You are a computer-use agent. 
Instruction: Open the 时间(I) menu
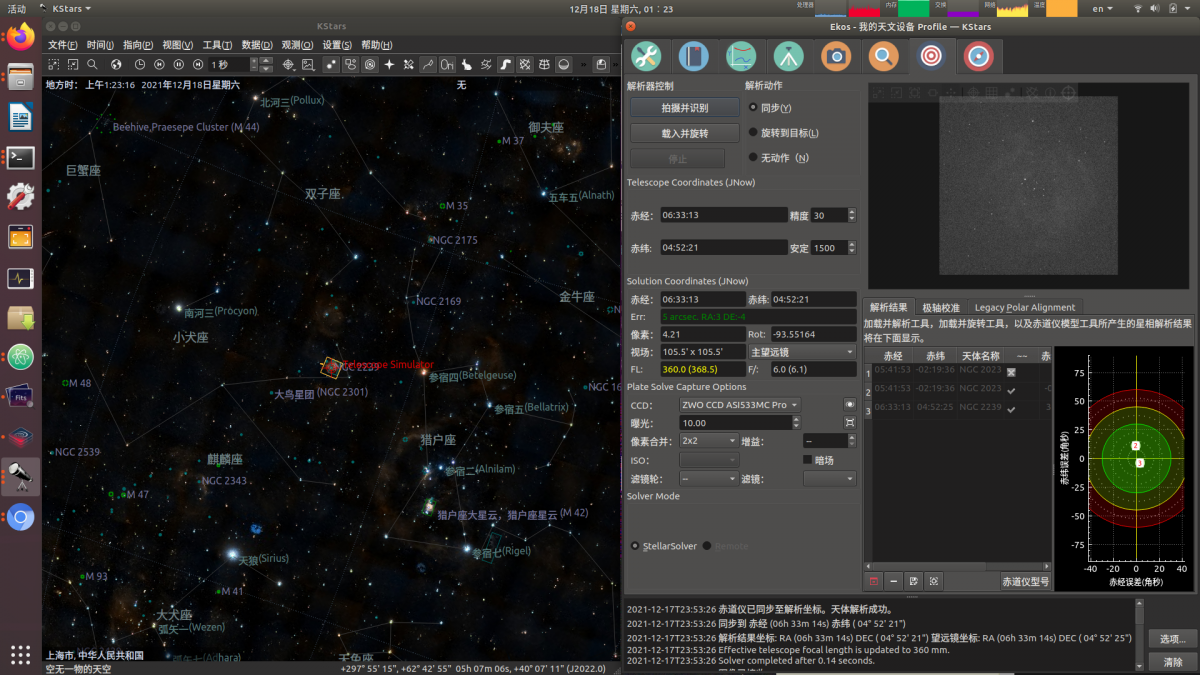(100, 45)
